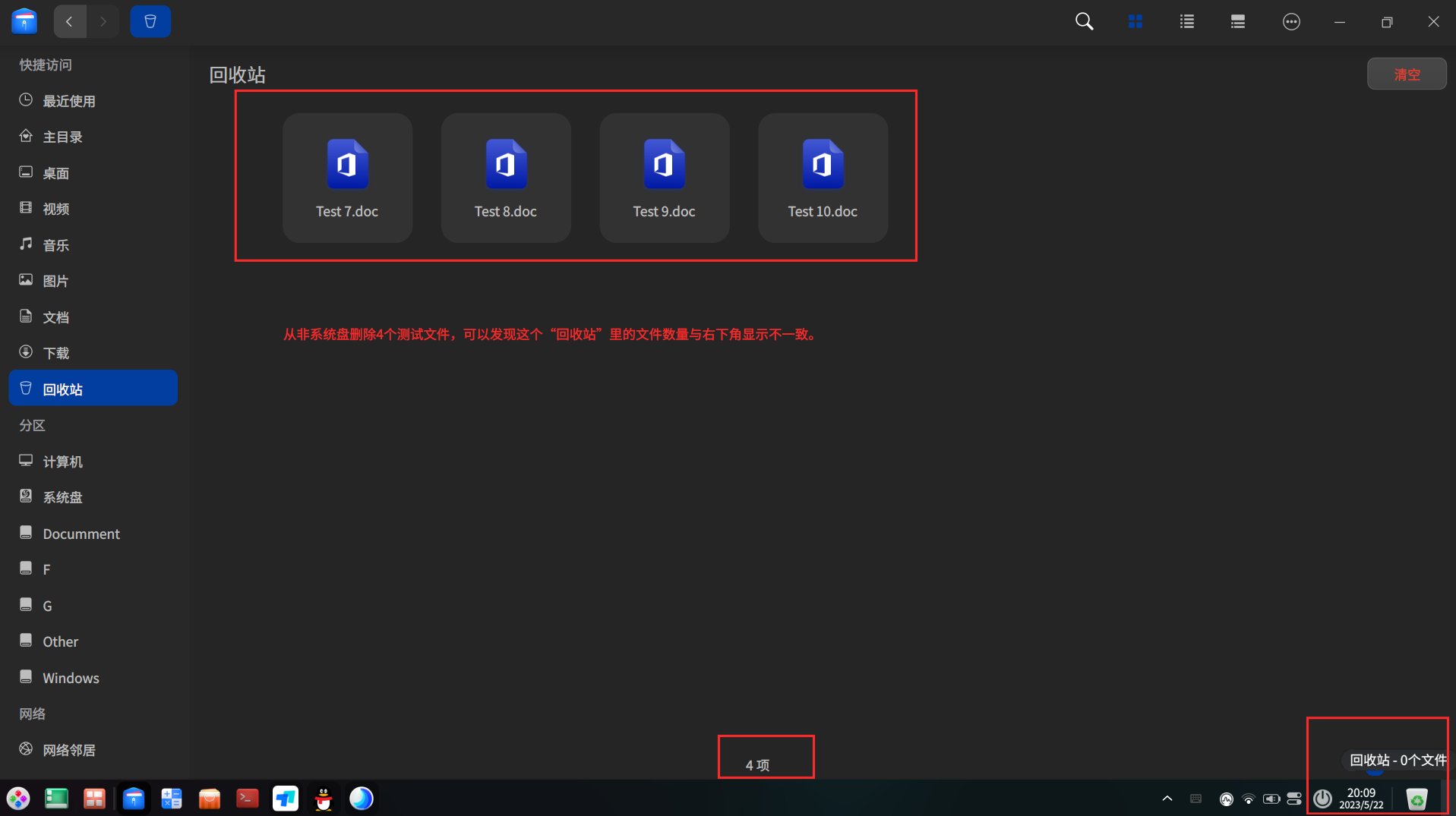This screenshot has width=1456, height=816.
Task: Launch QQ from the taskbar
Action: pos(323,798)
